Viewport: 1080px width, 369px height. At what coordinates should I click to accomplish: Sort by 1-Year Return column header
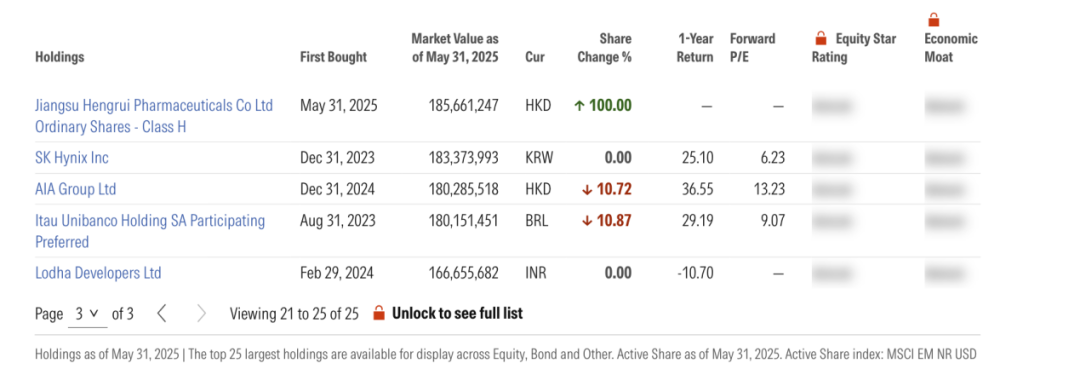pyautogui.click(x=694, y=48)
